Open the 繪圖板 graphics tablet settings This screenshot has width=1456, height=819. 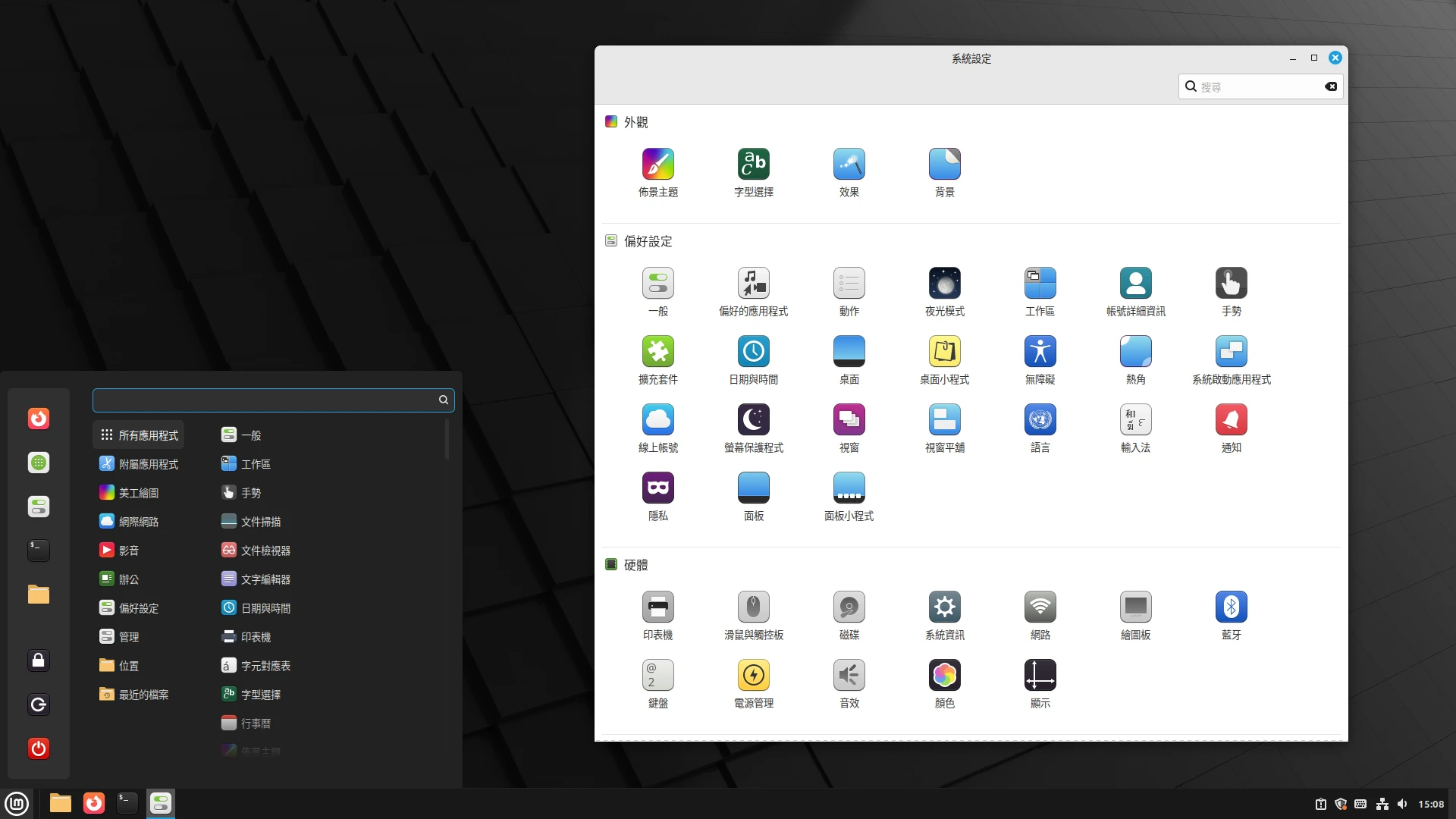(x=1135, y=614)
